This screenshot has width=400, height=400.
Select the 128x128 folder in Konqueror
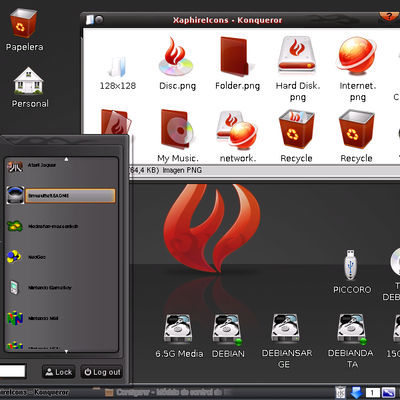point(117,66)
